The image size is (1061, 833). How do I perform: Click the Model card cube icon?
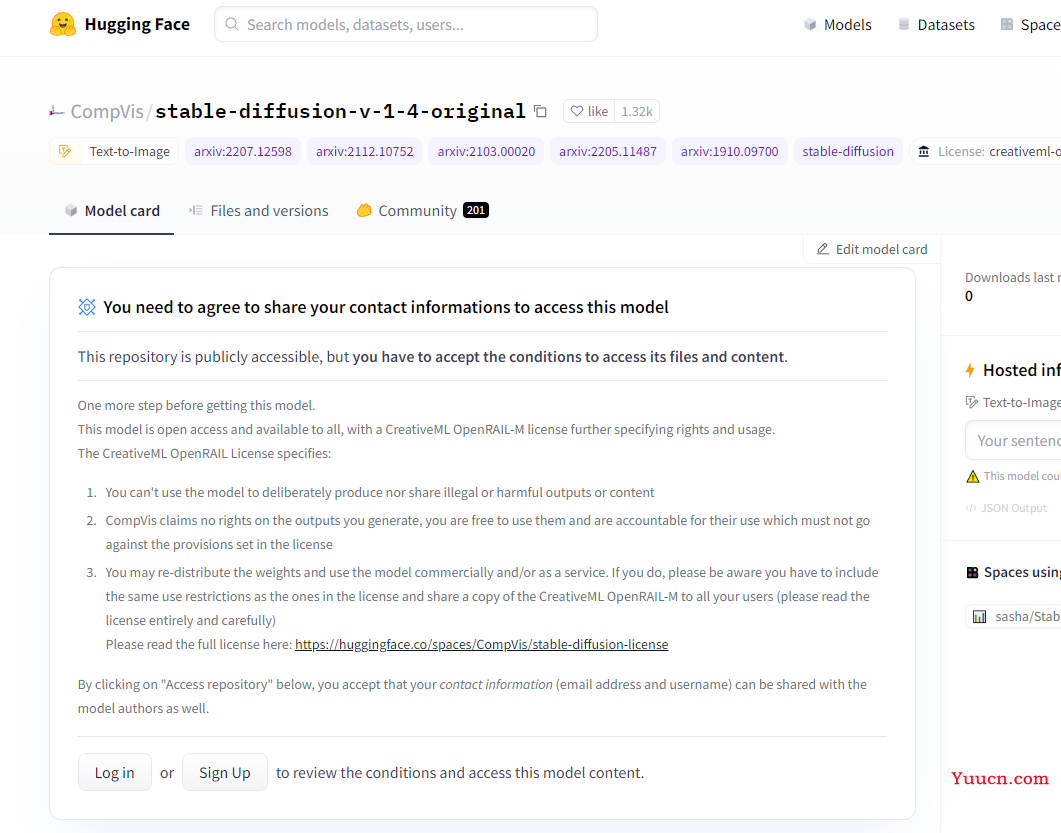tap(70, 210)
